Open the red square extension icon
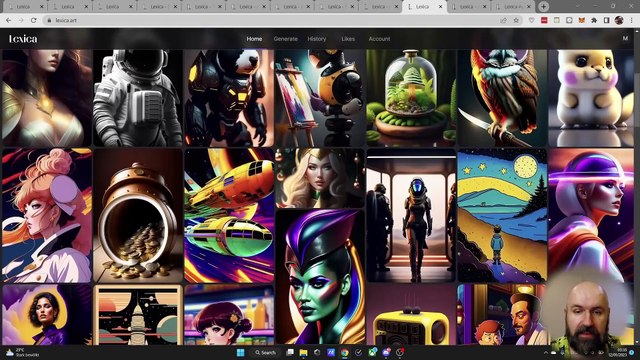 point(544,20)
